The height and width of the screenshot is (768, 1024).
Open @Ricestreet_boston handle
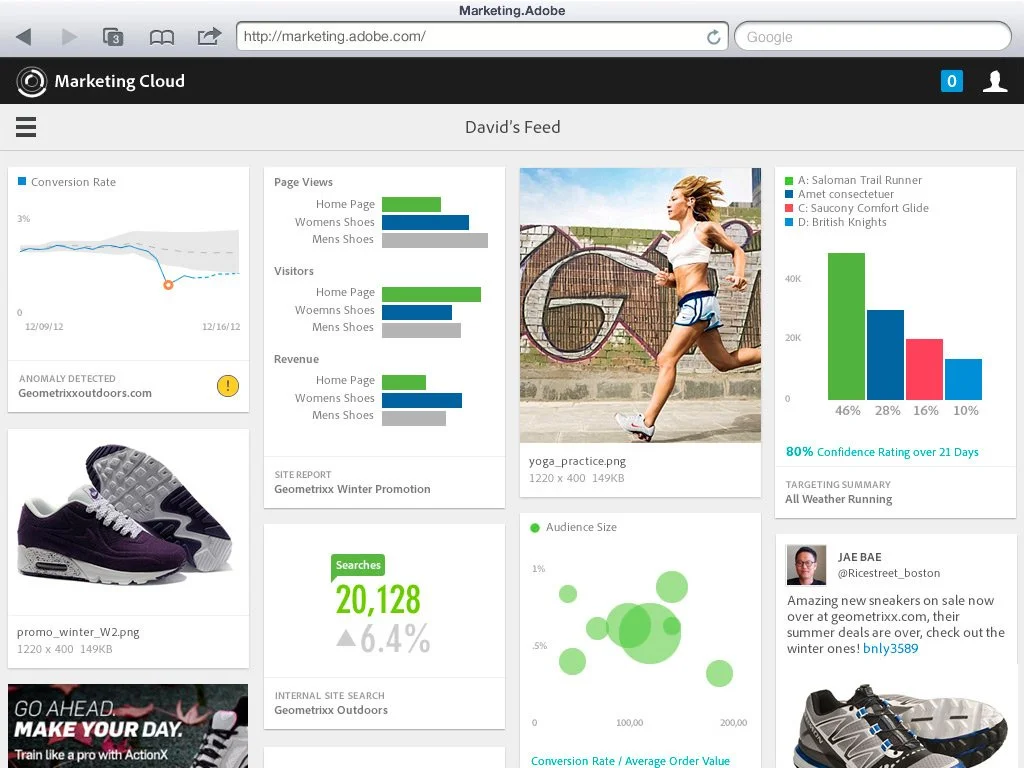(x=889, y=573)
